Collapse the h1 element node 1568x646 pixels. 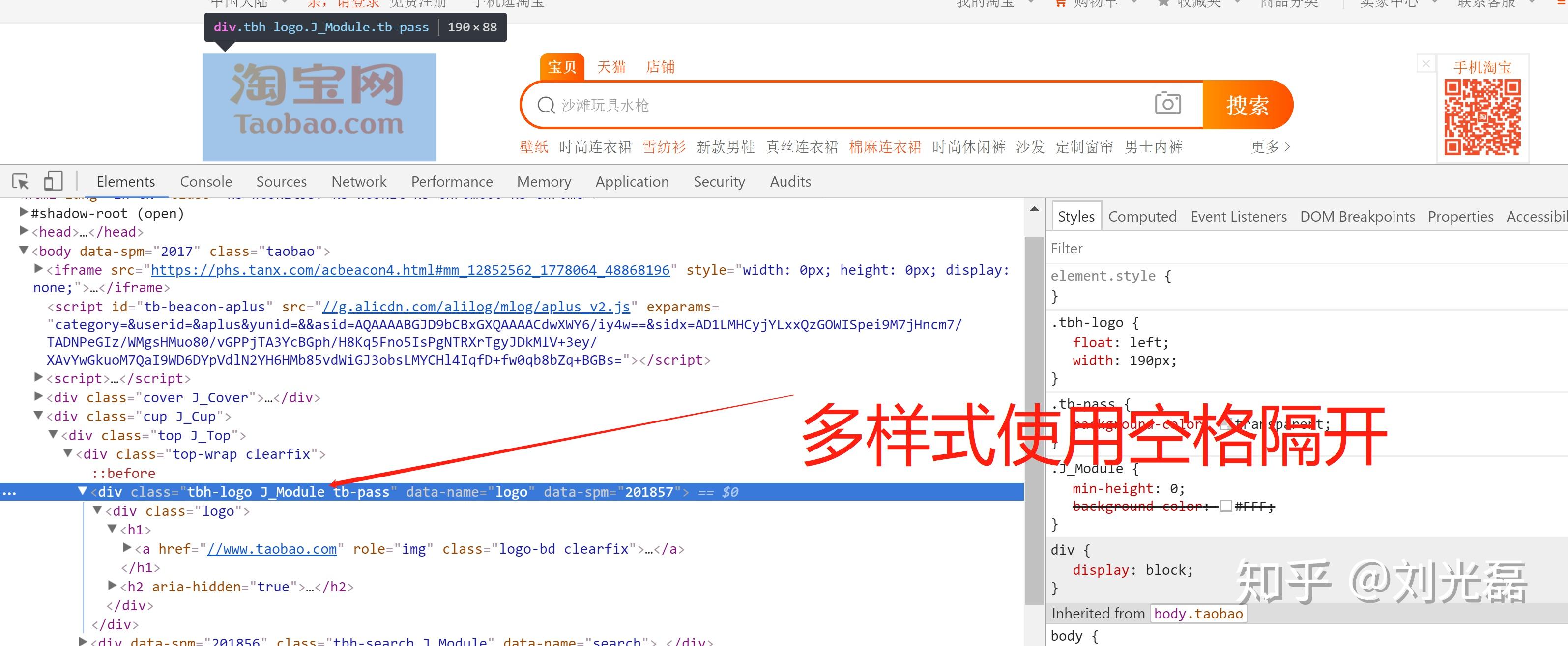point(112,529)
